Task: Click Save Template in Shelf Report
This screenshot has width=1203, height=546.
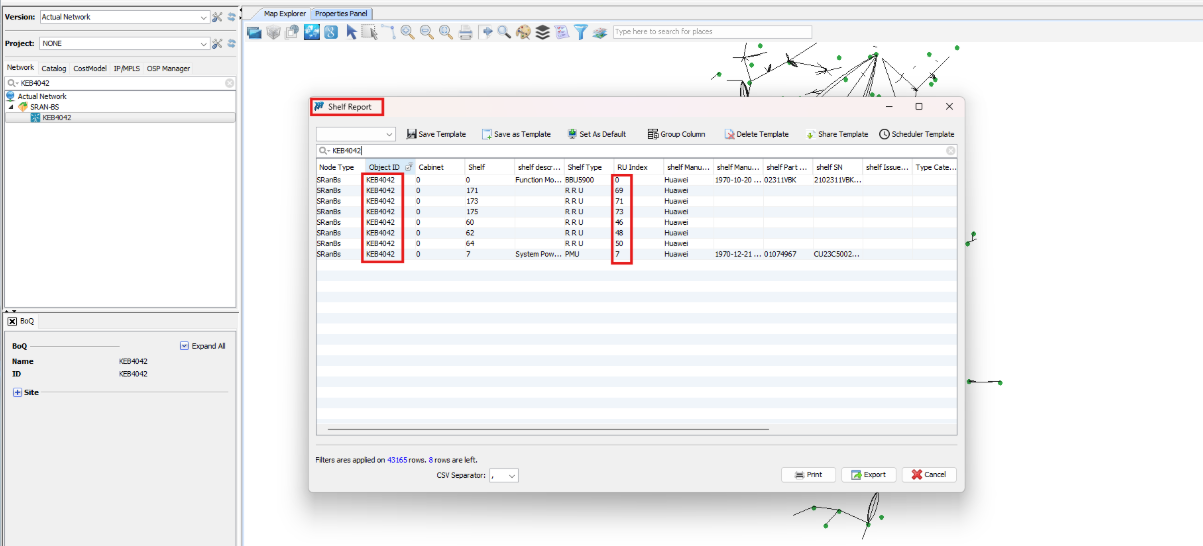Action: tap(436, 134)
